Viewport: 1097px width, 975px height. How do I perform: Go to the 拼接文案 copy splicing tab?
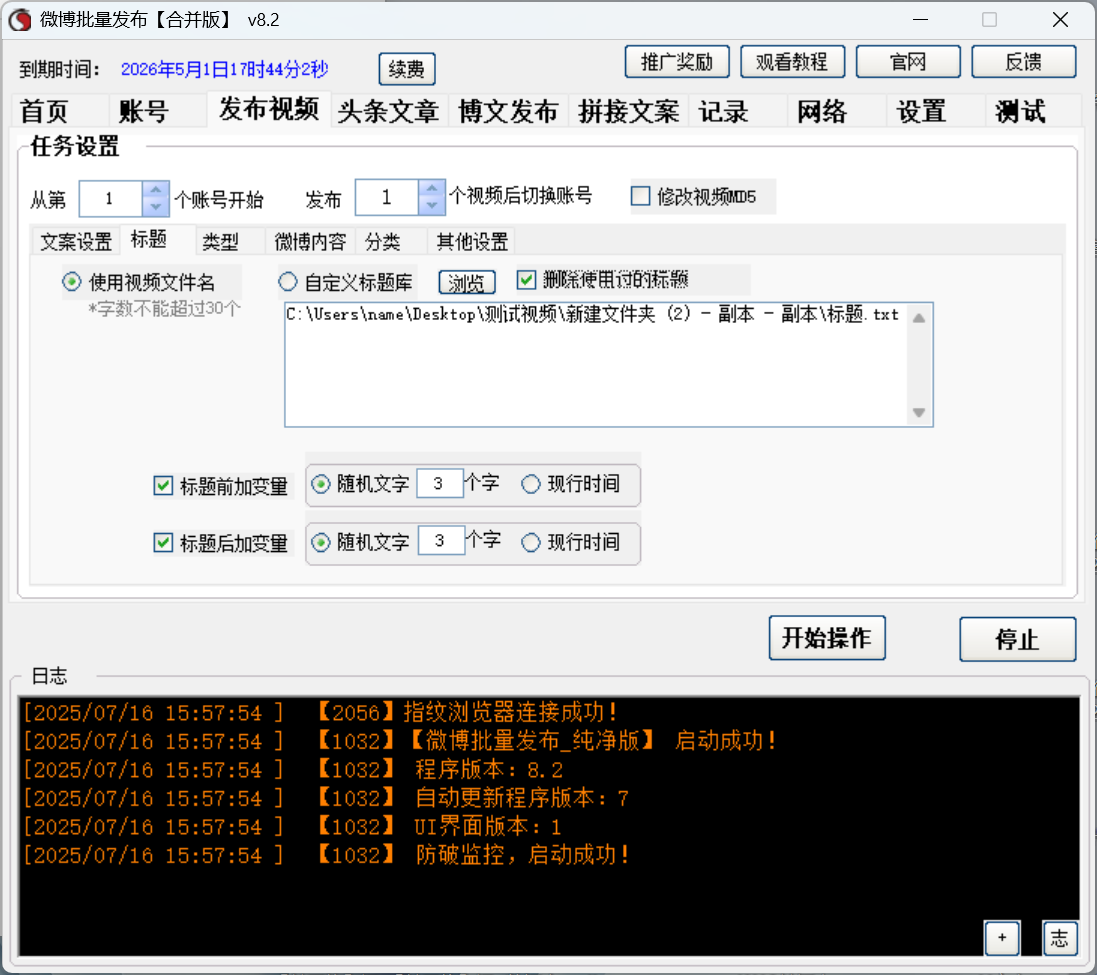point(628,111)
